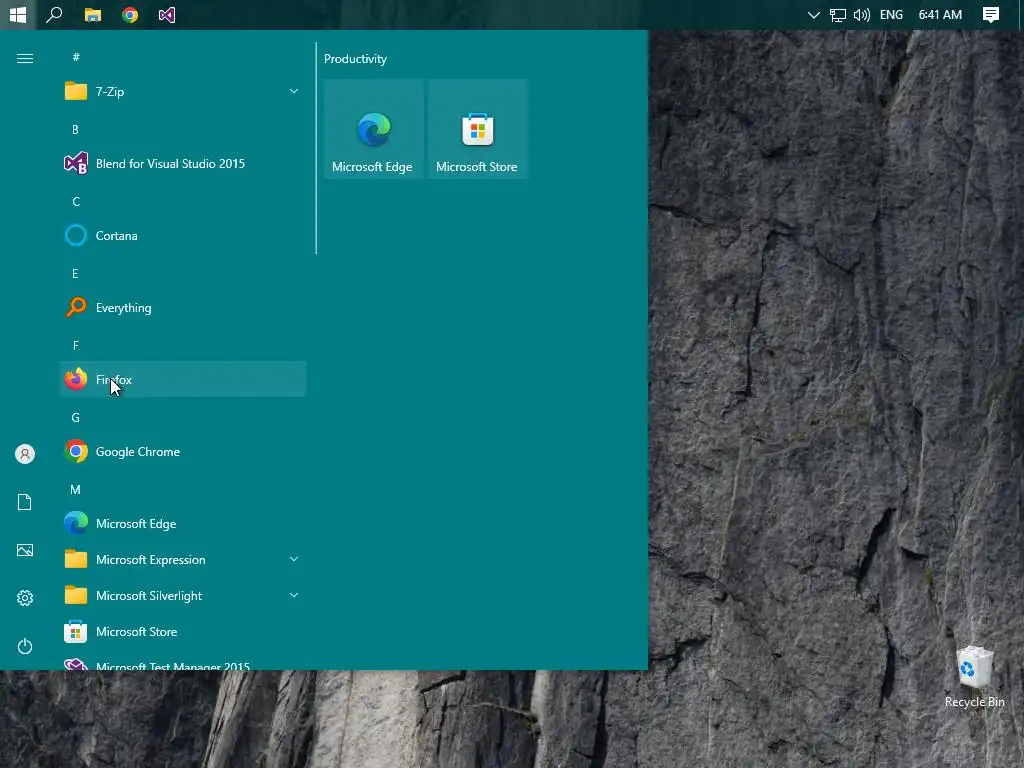
Task: Open Microsoft Silverlight folder
Action: tap(183, 595)
